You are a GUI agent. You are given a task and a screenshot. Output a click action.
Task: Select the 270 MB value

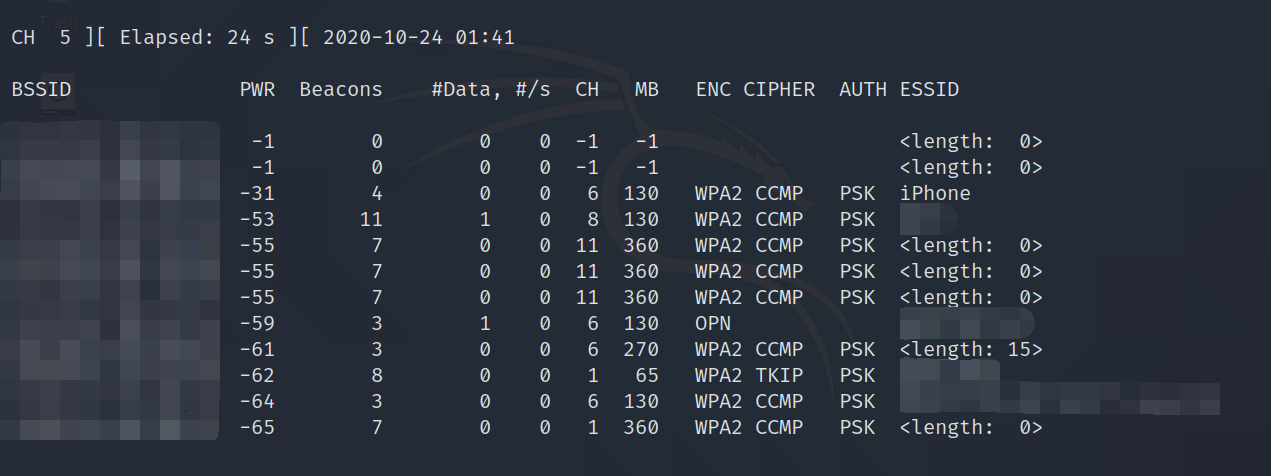[640, 350]
